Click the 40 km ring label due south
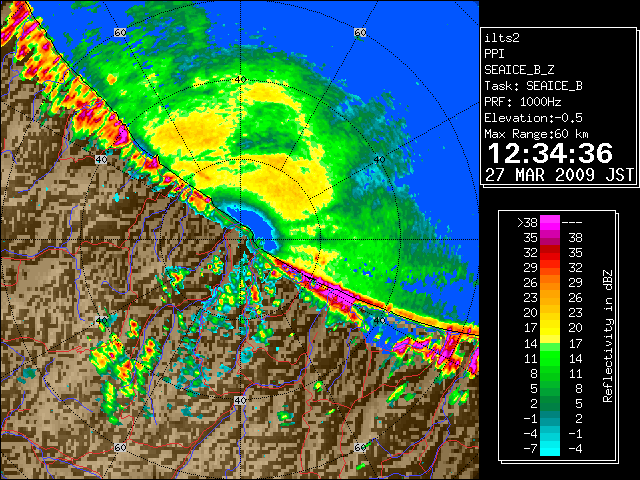 pyautogui.click(x=240, y=400)
